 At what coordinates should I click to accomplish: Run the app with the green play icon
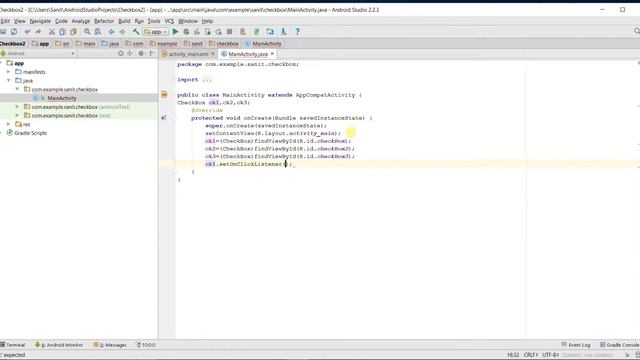pos(175,31)
